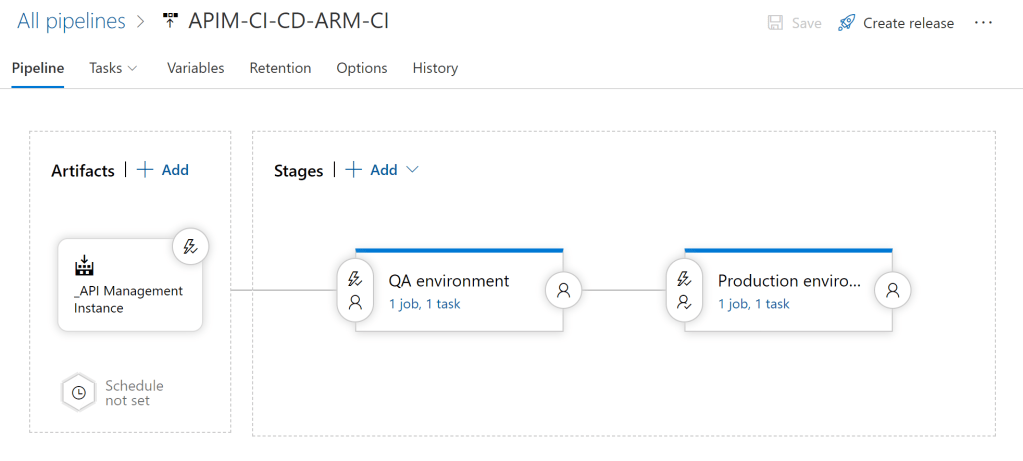The height and width of the screenshot is (461, 1023).
Task: Open QA environment pre-deployment conditions
Action: (x=354, y=290)
